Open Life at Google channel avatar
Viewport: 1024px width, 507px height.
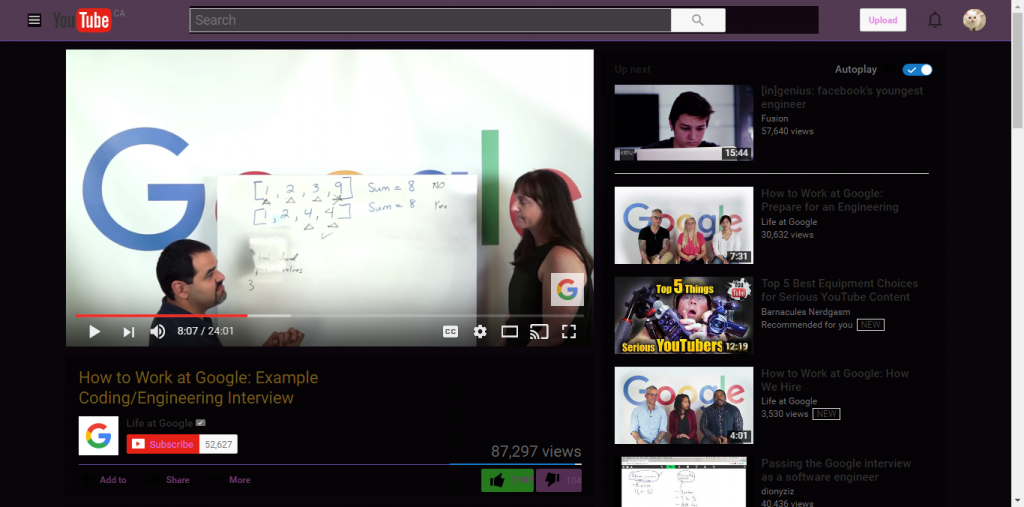pos(98,436)
